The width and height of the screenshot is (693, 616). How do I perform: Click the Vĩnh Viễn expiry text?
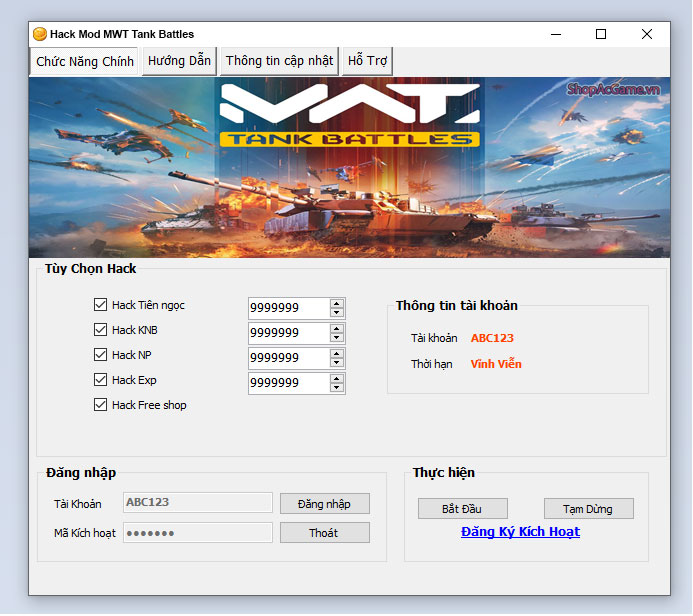496,364
